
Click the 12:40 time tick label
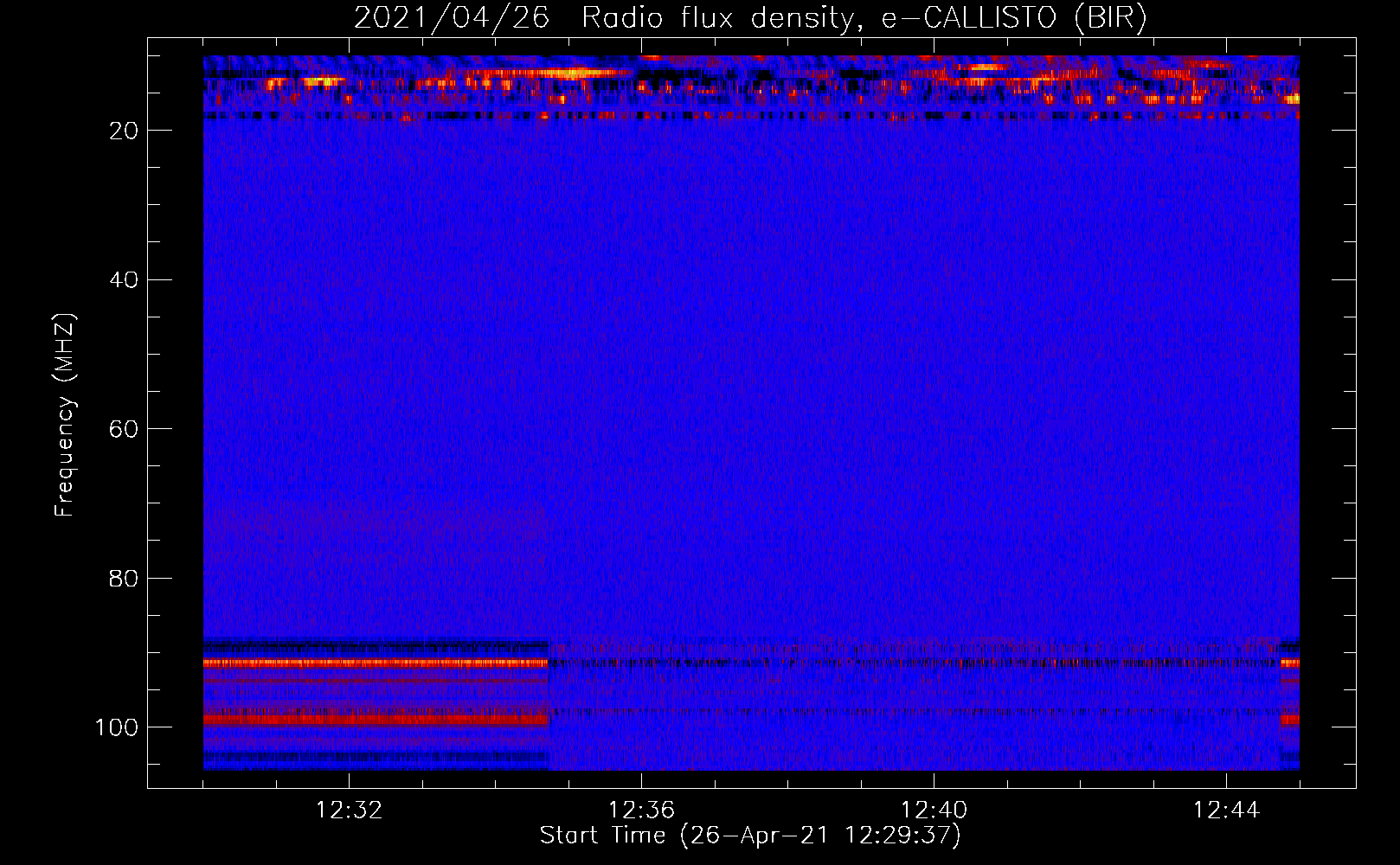934,811
